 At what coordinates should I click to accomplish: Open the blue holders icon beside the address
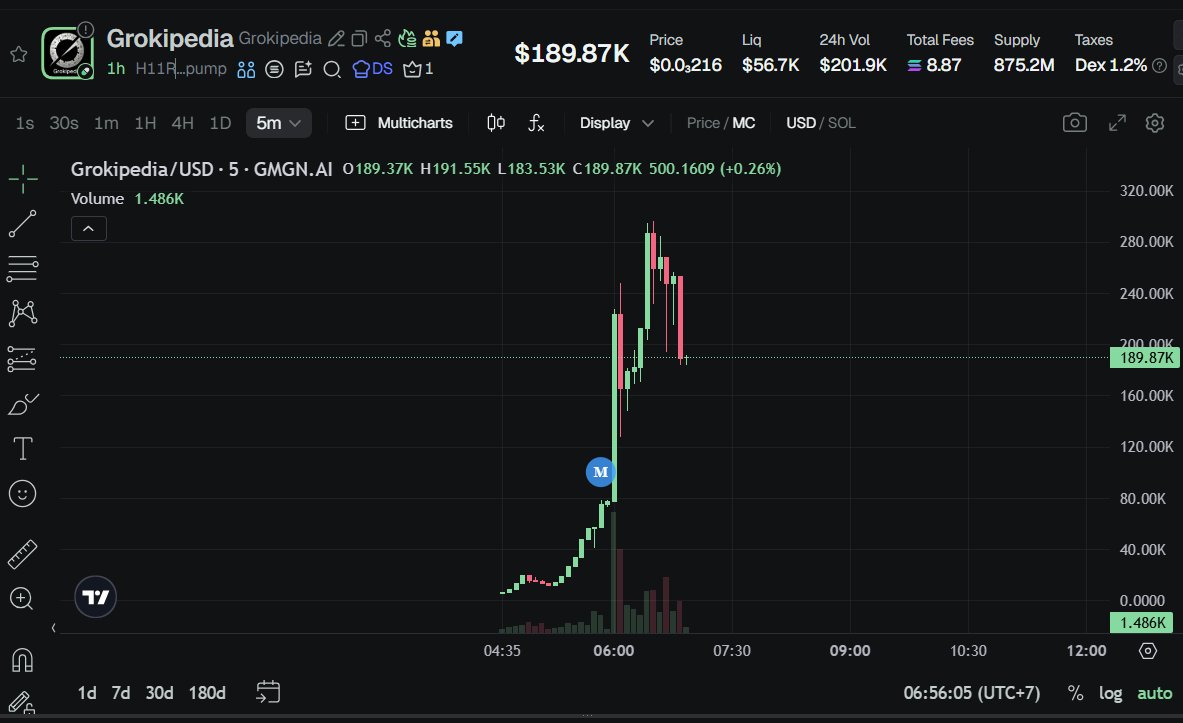pyautogui.click(x=246, y=69)
